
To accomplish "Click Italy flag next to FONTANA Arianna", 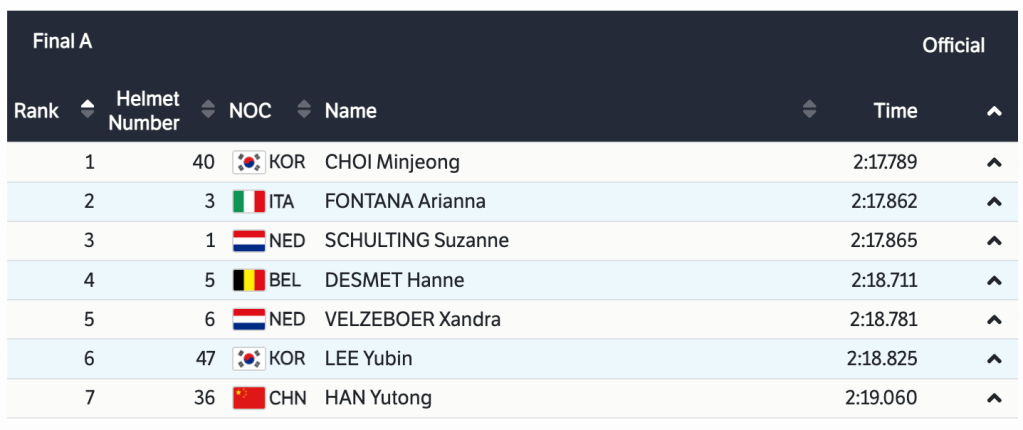I will (248, 201).
